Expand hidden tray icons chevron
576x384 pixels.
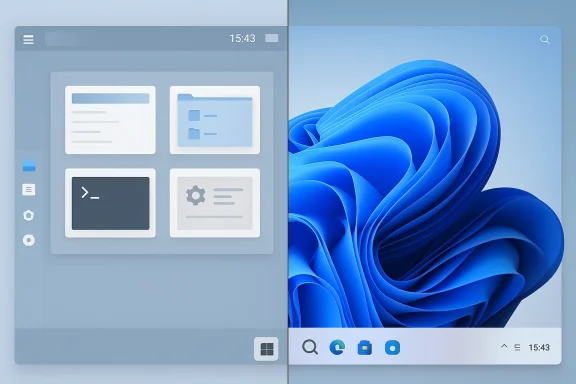tap(504, 346)
